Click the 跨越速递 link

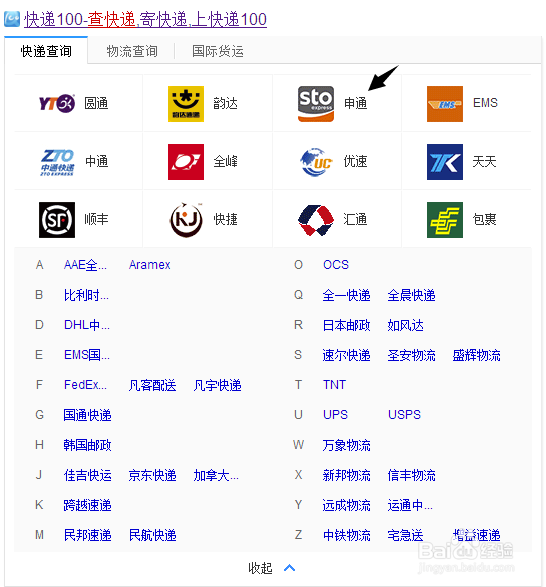pos(87,505)
